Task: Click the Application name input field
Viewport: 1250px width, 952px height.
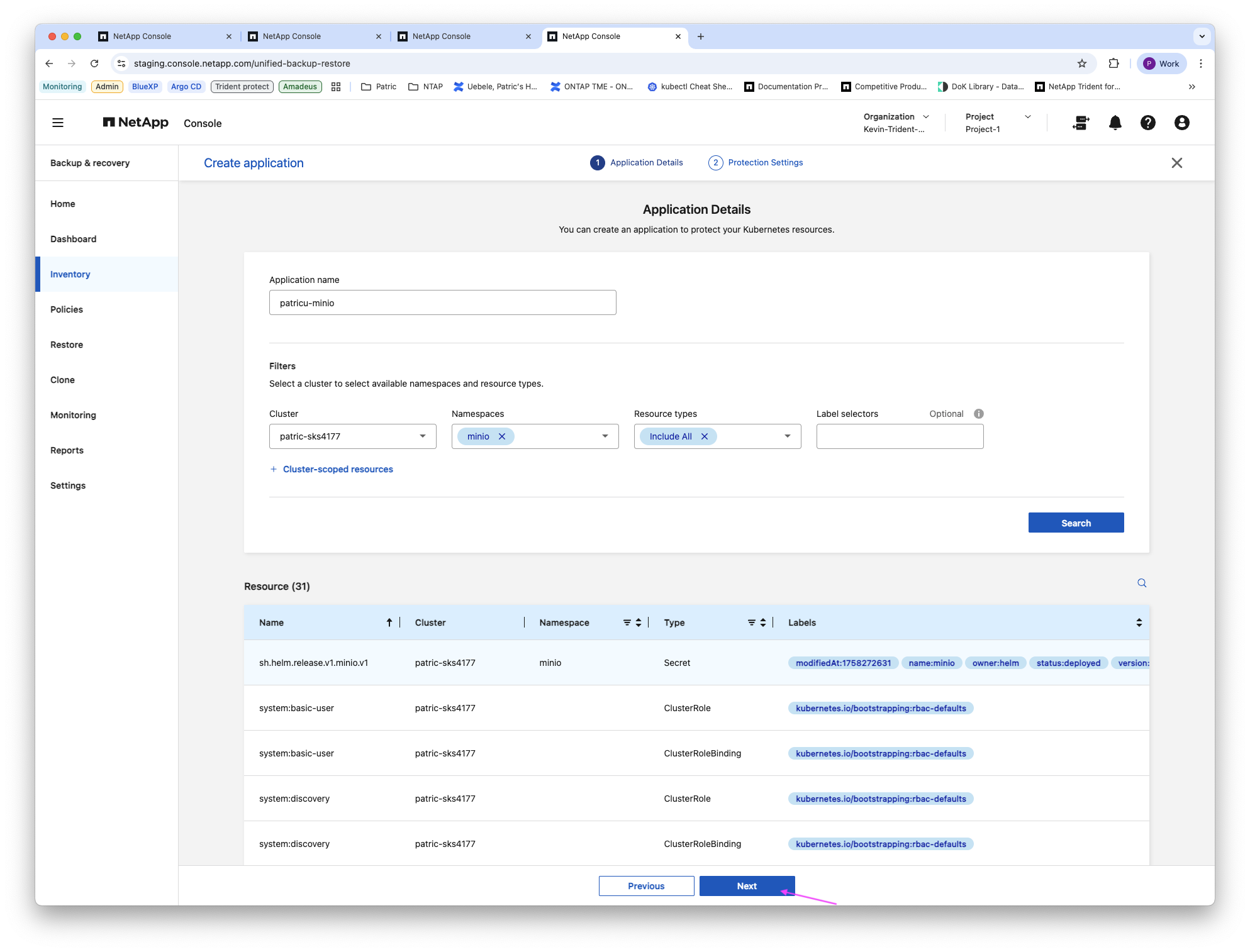Action: (443, 302)
